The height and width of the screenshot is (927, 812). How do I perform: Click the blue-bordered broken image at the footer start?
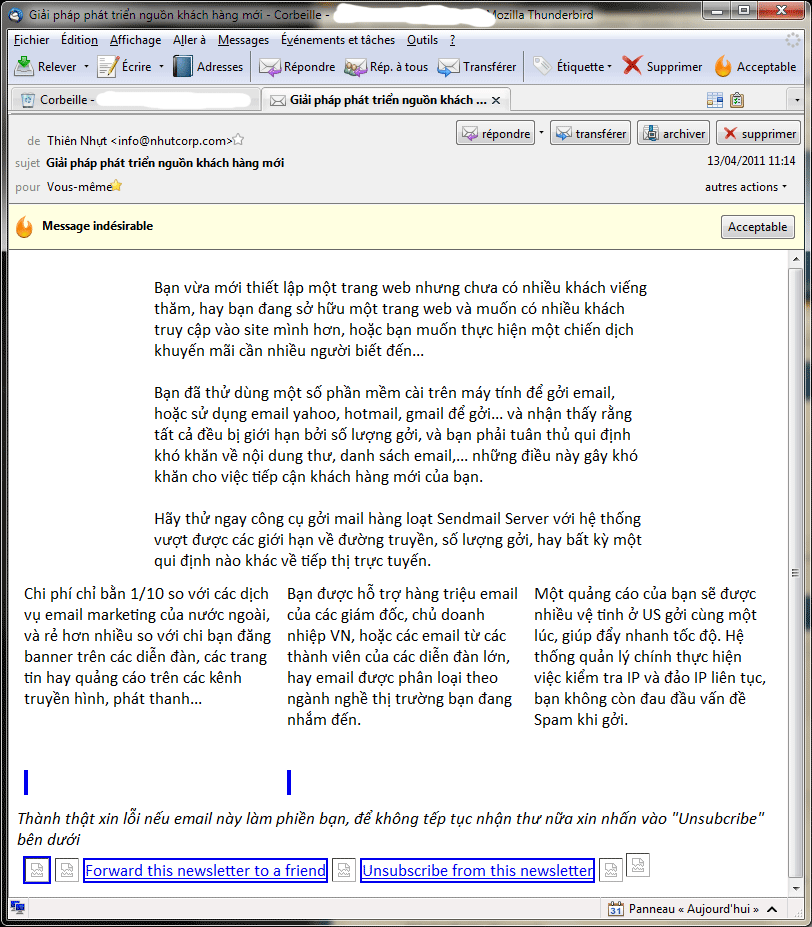click(37, 870)
